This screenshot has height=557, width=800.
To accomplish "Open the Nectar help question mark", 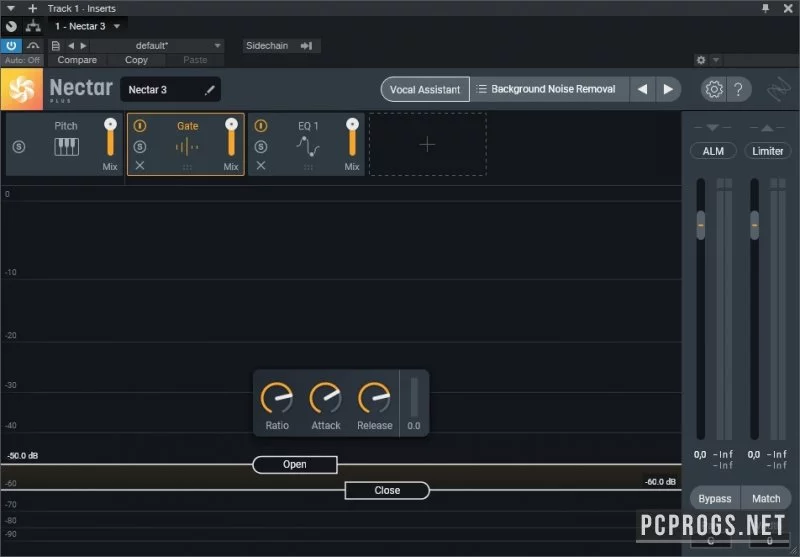I will [738, 90].
